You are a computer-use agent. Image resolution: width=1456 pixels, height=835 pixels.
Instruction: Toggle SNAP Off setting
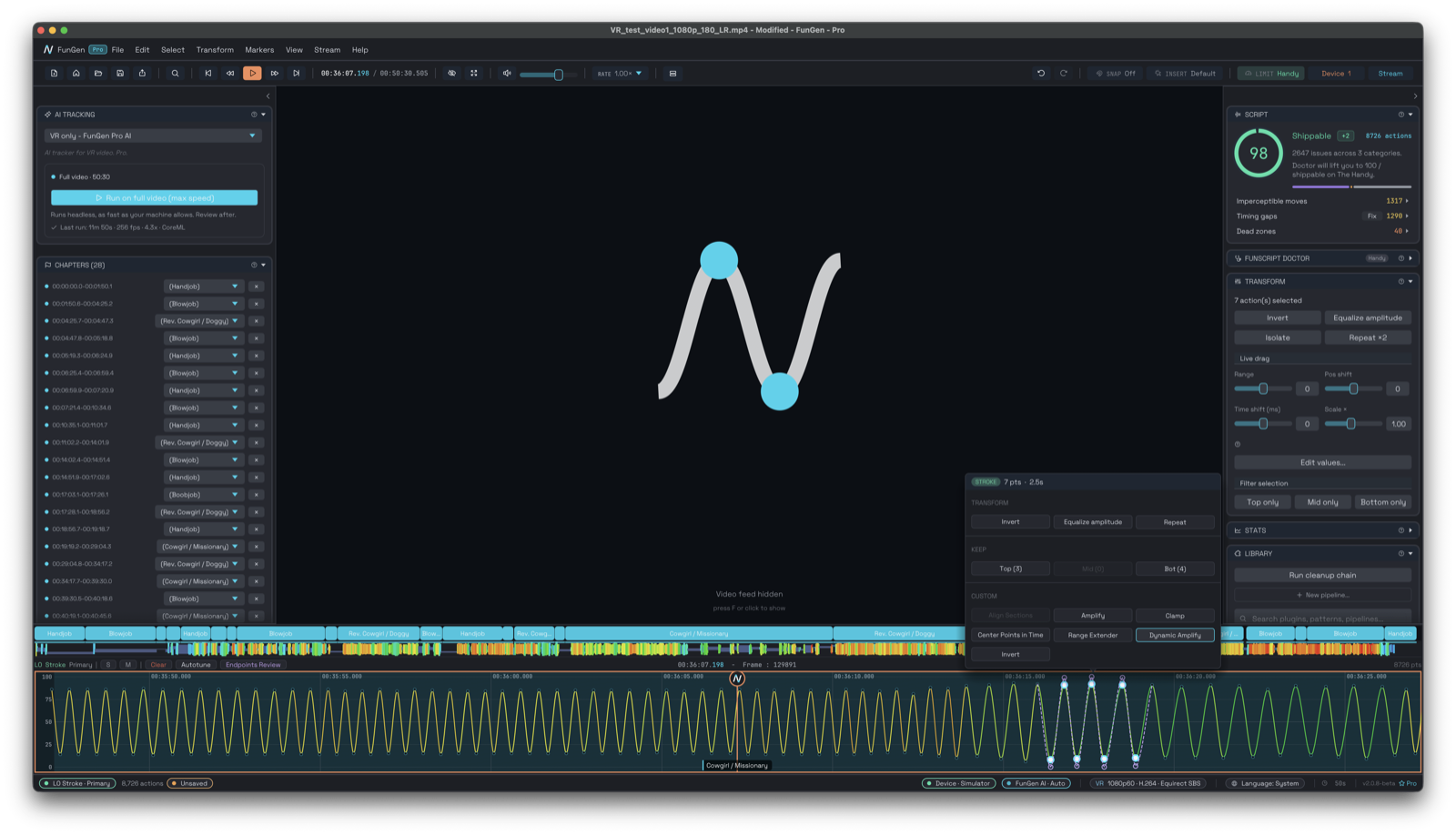[1116, 74]
